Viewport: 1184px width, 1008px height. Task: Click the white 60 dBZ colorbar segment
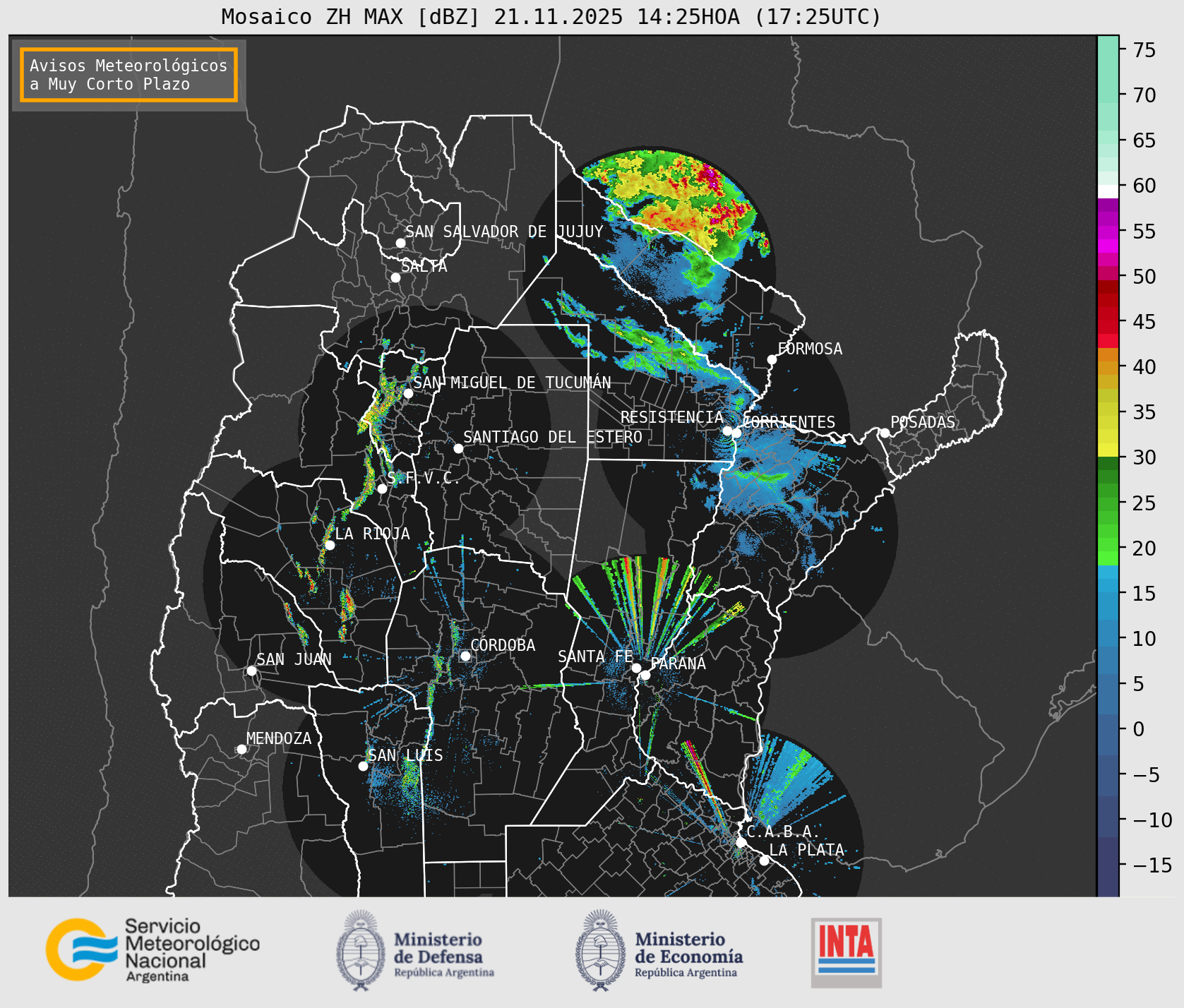(x=1108, y=191)
